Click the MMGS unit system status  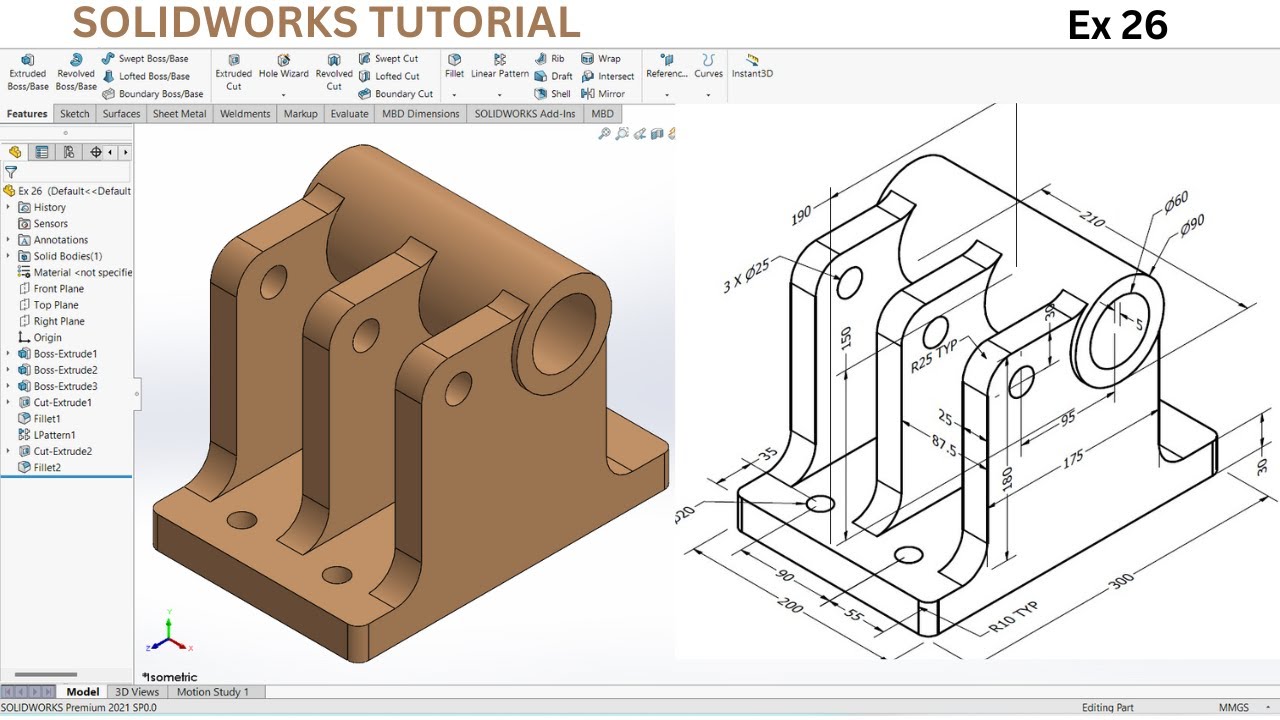(1233, 708)
